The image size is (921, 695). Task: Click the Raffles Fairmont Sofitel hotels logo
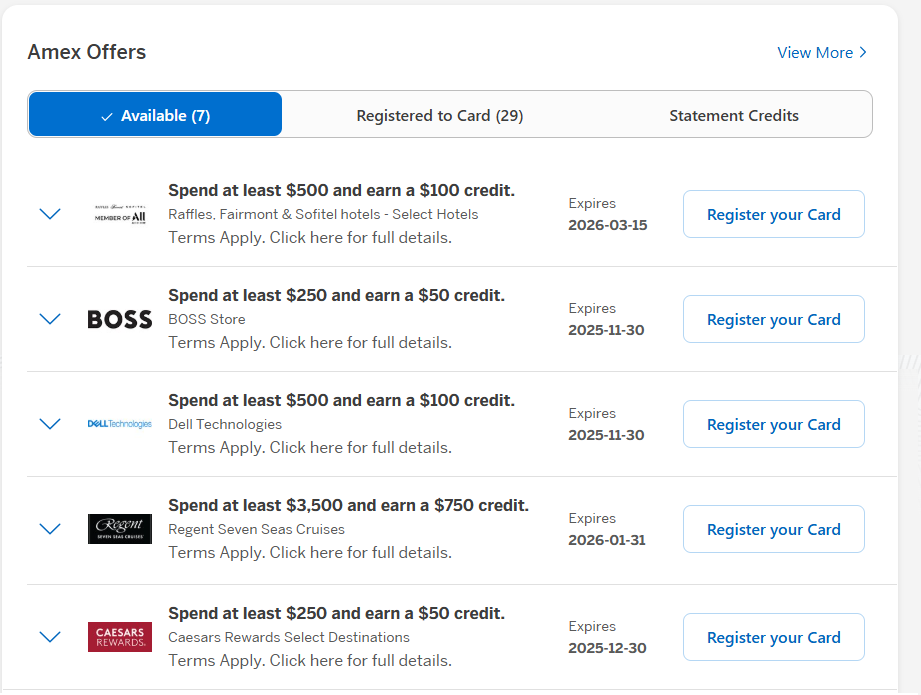119,214
